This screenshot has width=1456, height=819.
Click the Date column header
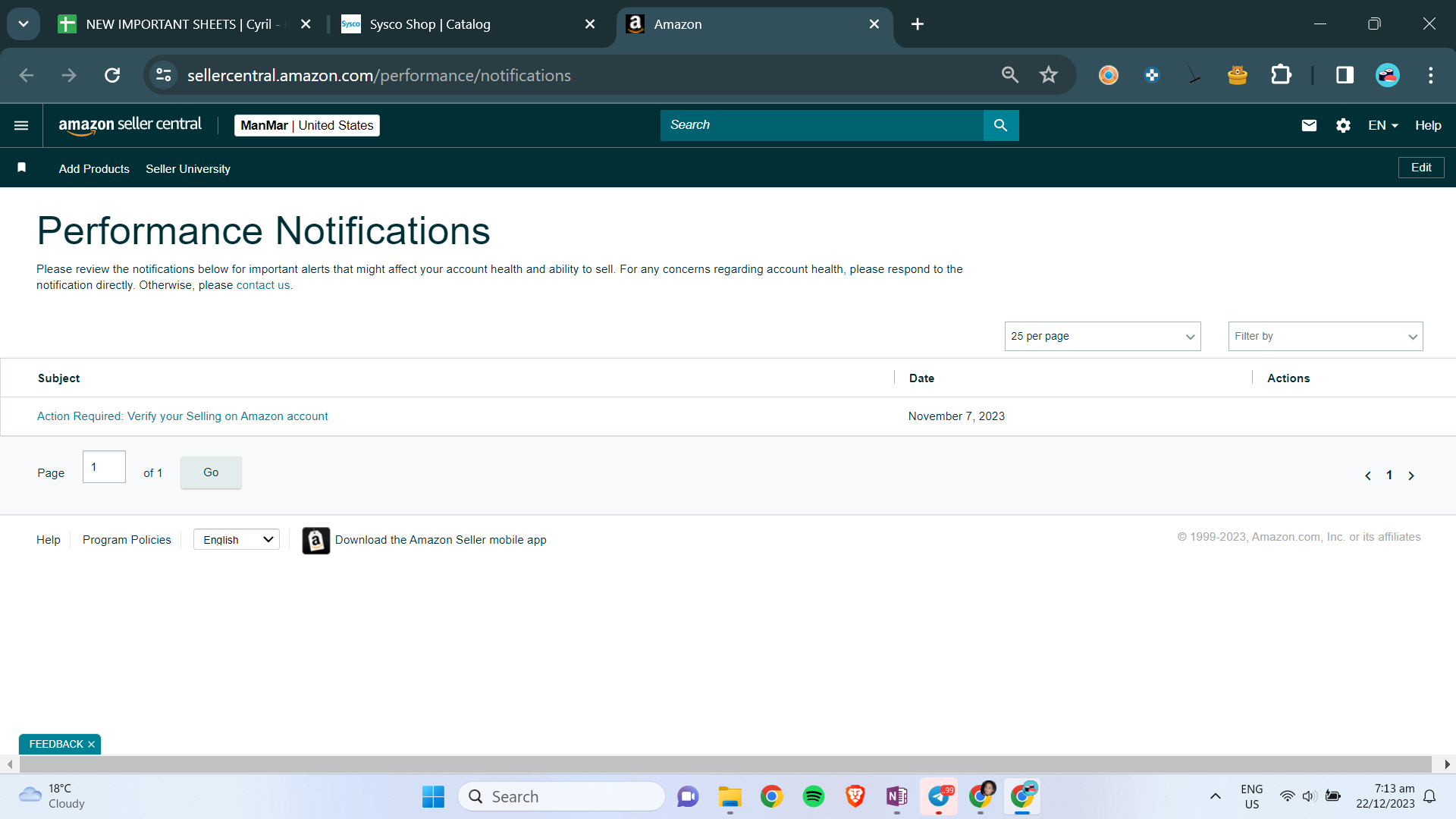[x=921, y=378]
